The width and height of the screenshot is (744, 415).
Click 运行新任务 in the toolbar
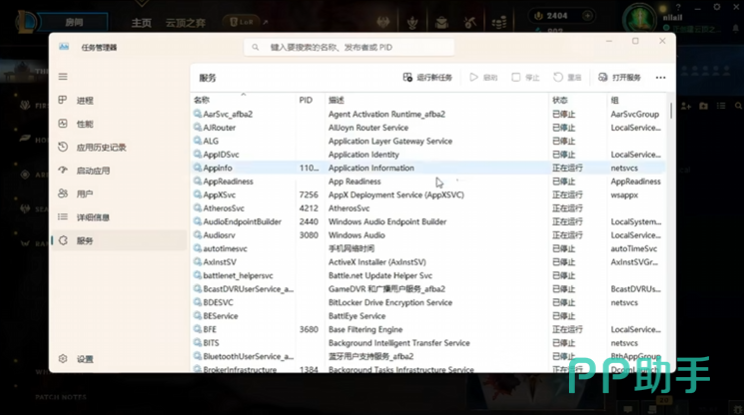click(x=428, y=77)
